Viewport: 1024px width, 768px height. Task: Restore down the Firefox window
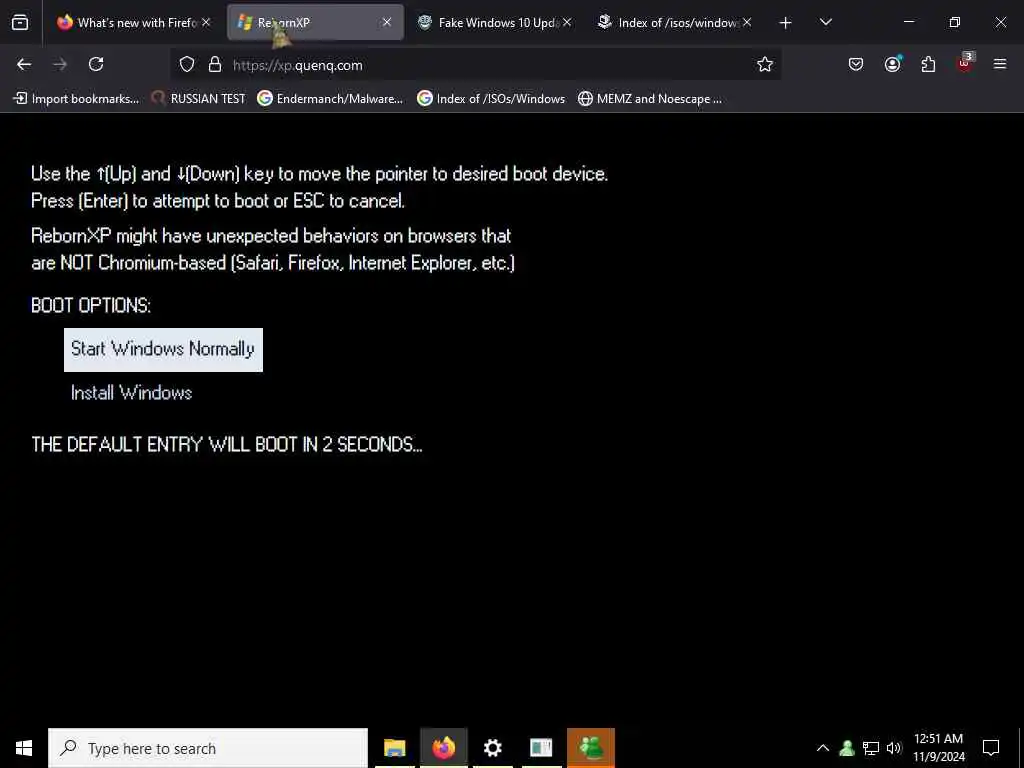(955, 22)
